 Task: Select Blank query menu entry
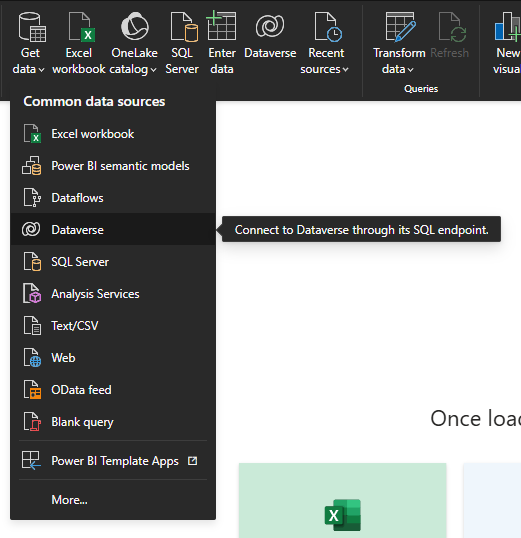coord(113,422)
